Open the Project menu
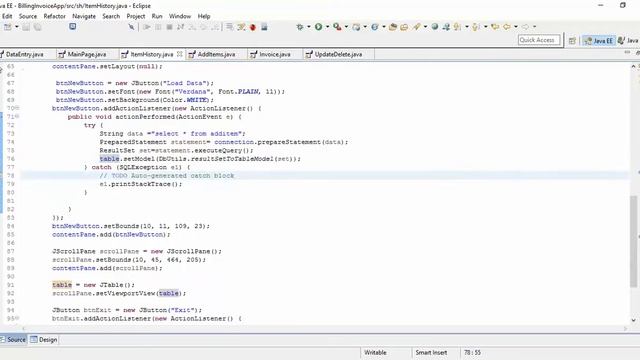The height and width of the screenshot is (360, 640). (136, 16)
